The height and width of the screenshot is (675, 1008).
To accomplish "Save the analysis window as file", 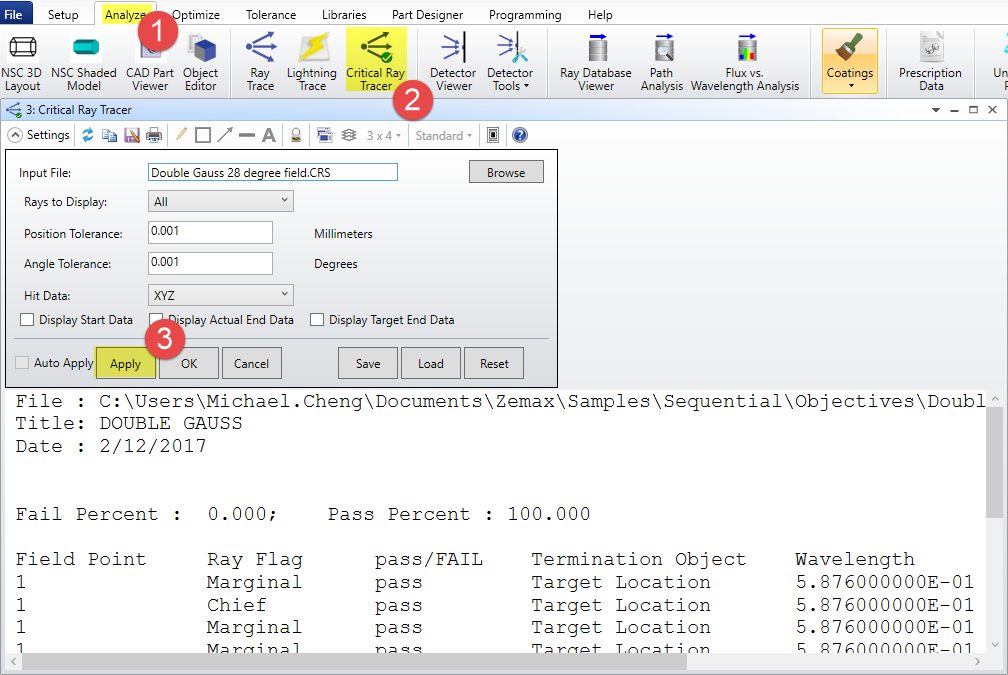I will click(132, 135).
